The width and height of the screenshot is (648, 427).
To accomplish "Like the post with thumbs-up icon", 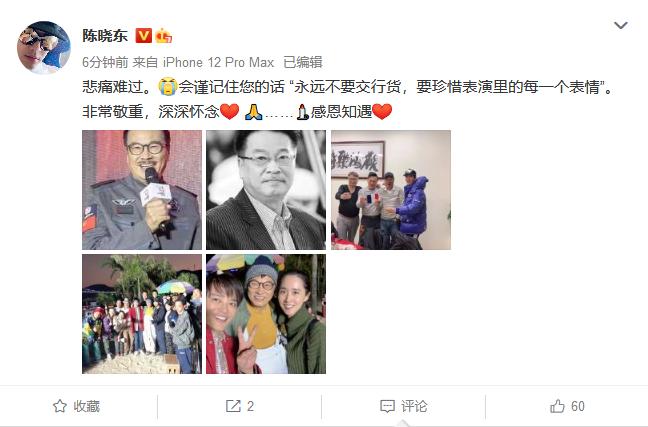I will tap(557, 406).
